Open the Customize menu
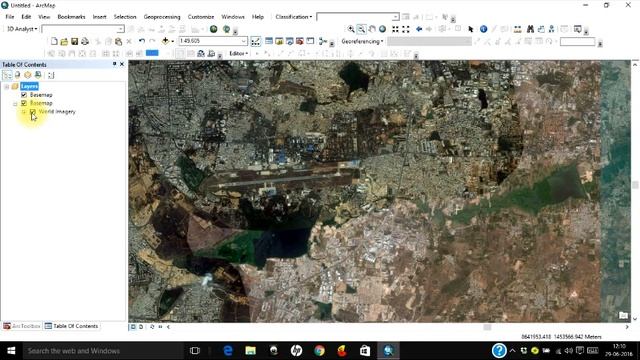This screenshot has height=360, width=640. 201,17
